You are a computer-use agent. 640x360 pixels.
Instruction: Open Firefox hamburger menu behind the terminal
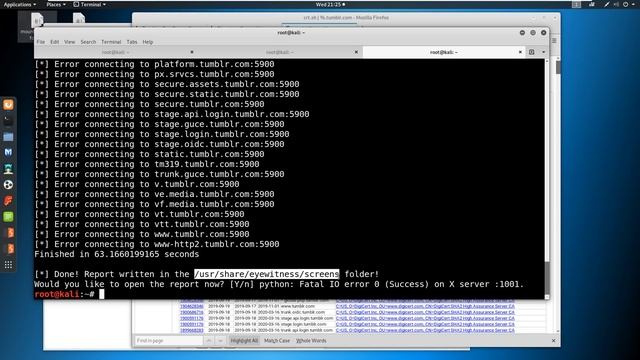click(x=554, y=40)
